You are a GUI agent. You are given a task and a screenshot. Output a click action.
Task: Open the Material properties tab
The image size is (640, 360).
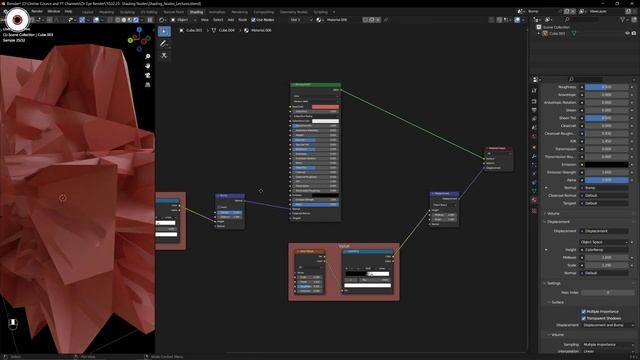tap(534, 200)
